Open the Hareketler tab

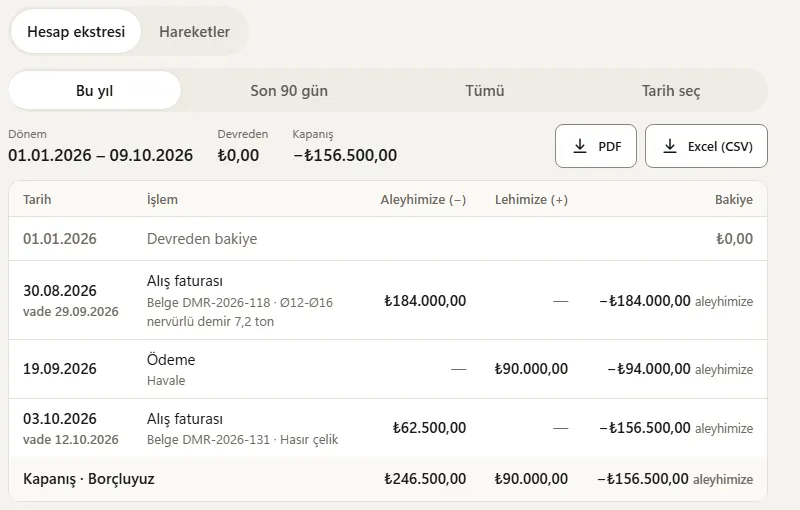tap(194, 32)
